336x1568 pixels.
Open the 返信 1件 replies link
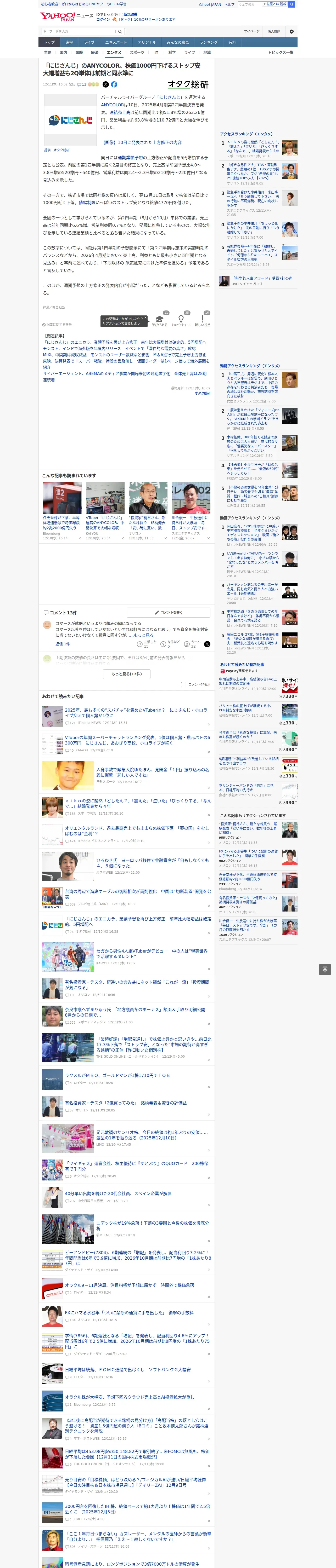[x=63, y=644]
